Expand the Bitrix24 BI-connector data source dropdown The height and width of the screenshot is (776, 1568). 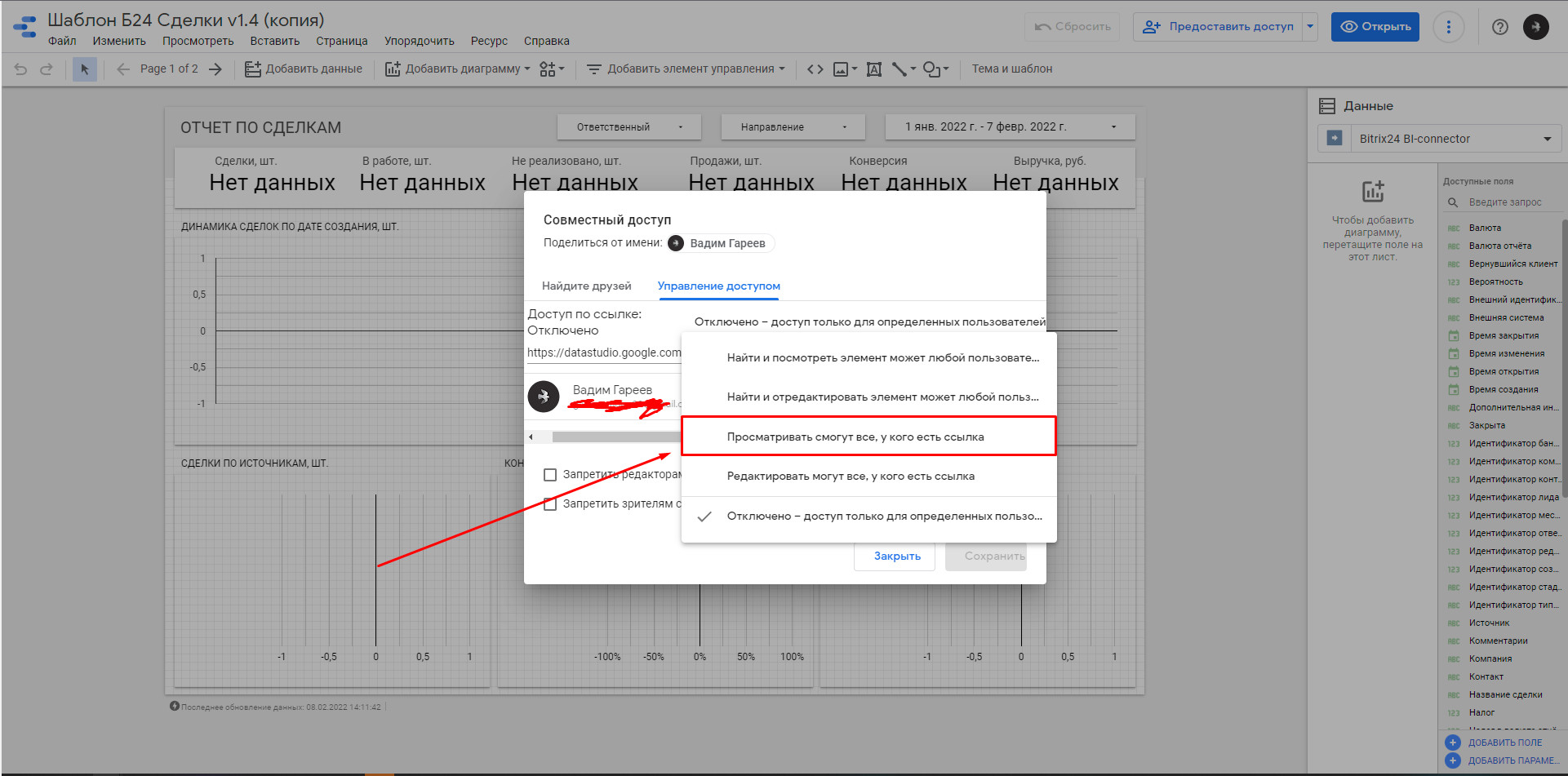tap(1547, 139)
